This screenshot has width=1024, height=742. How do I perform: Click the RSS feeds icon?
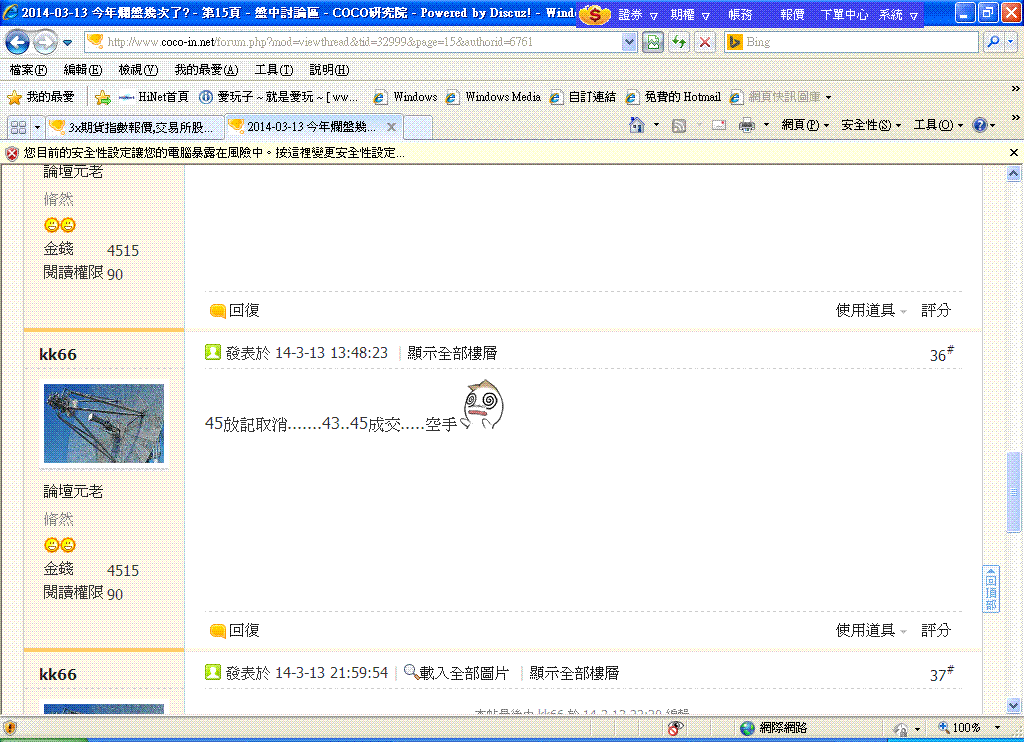click(679, 125)
